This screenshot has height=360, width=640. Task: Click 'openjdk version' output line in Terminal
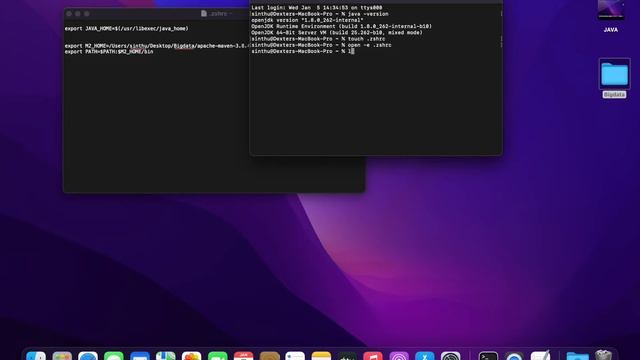coord(307,20)
